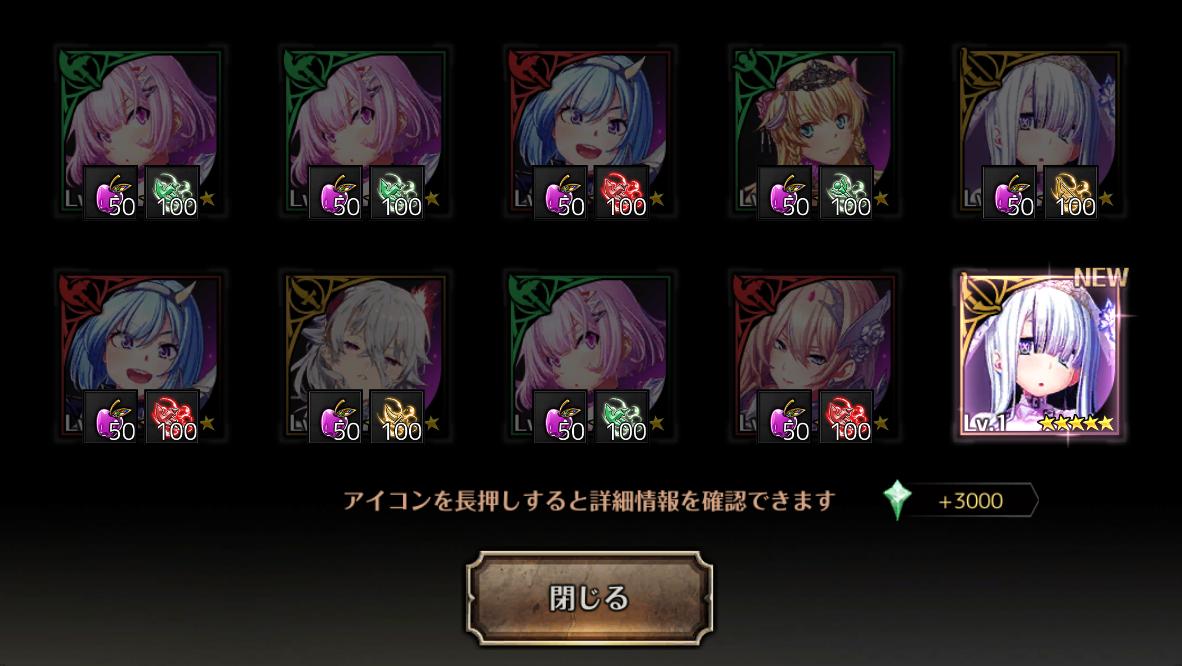
Task: Select the NEW five-star white-haired character card
Action: (x=1040, y=355)
